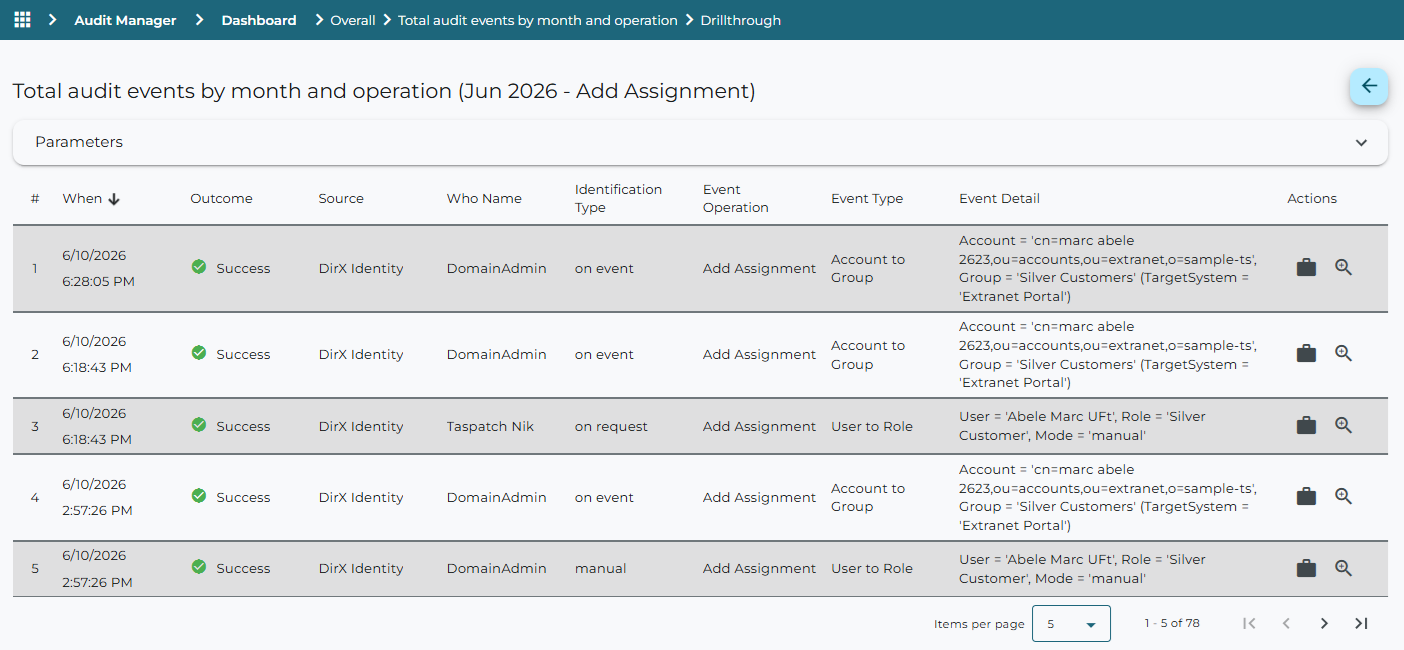This screenshot has height=650, width=1404.
Task: Click timestamp 6:28:05 PM in row 1
Action: tap(98, 281)
